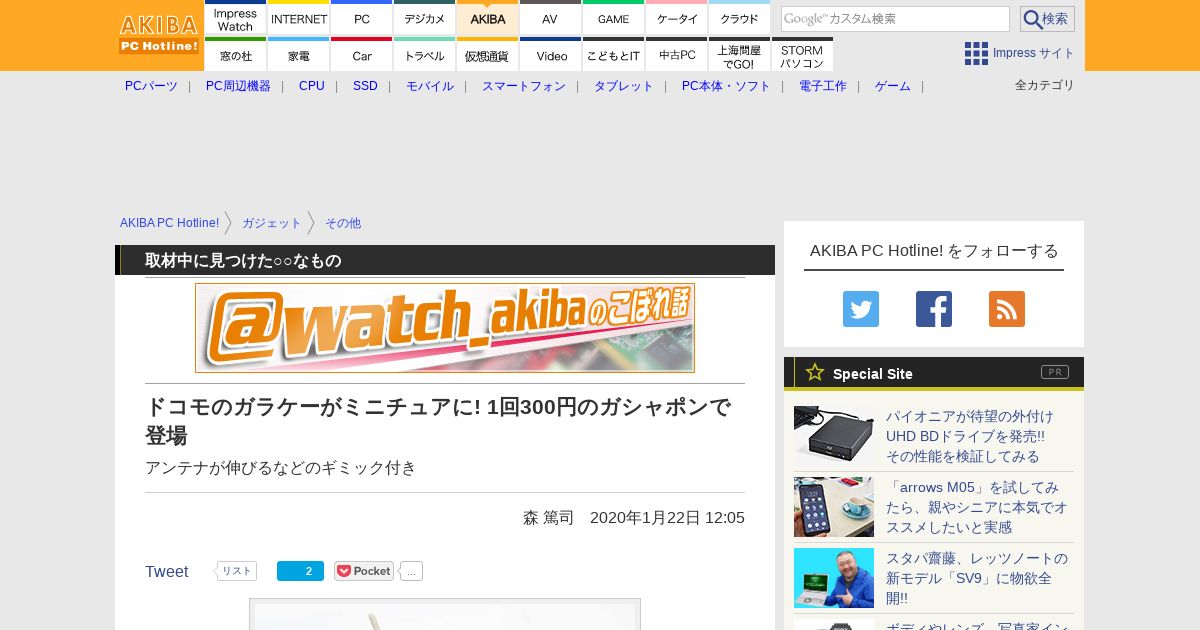
Task: Click the Impress サイト text link
Action: [x=1034, y=53]
